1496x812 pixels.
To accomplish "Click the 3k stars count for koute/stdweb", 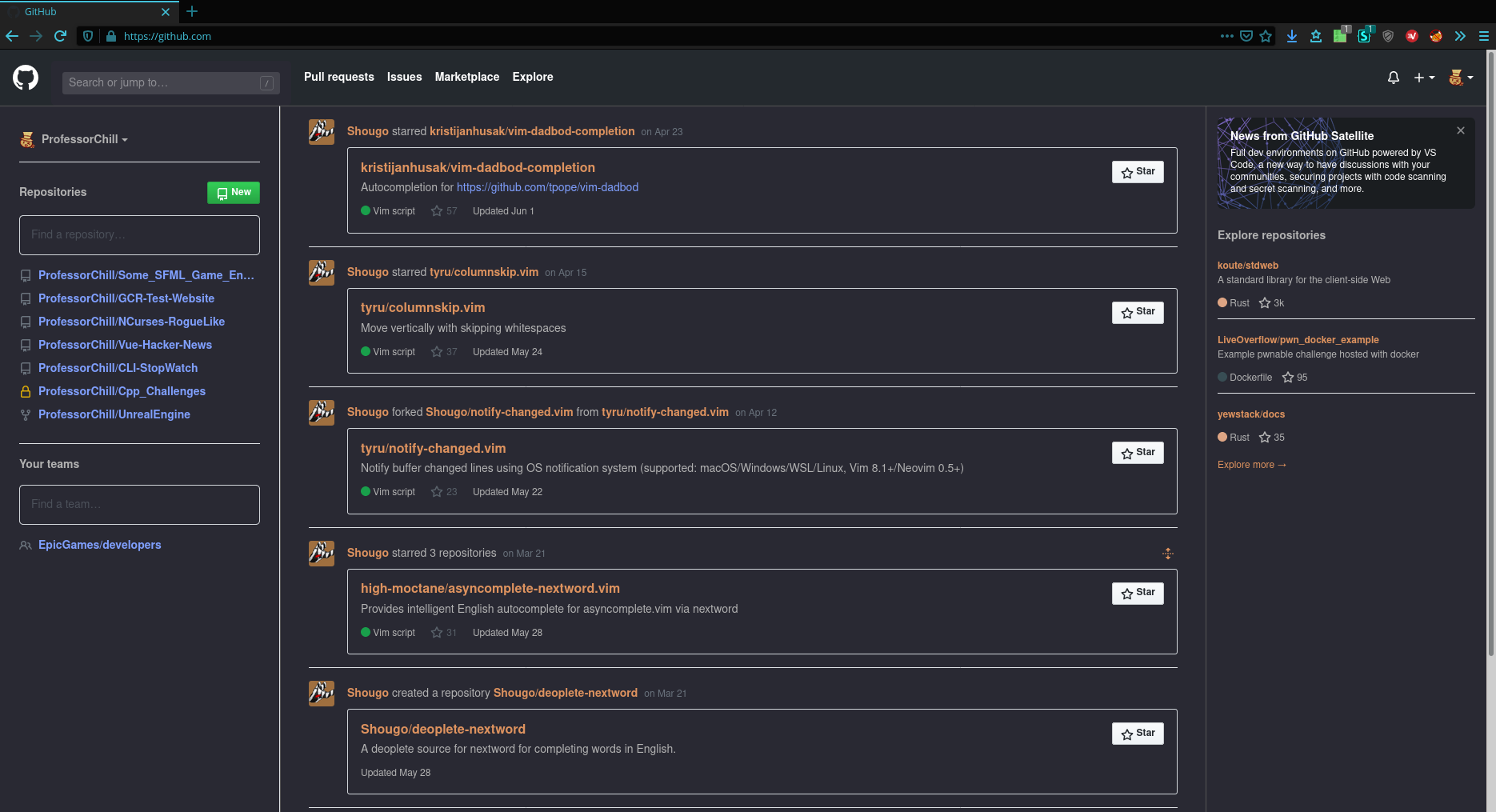I will pyautogui.click(x=1271, y=303).
